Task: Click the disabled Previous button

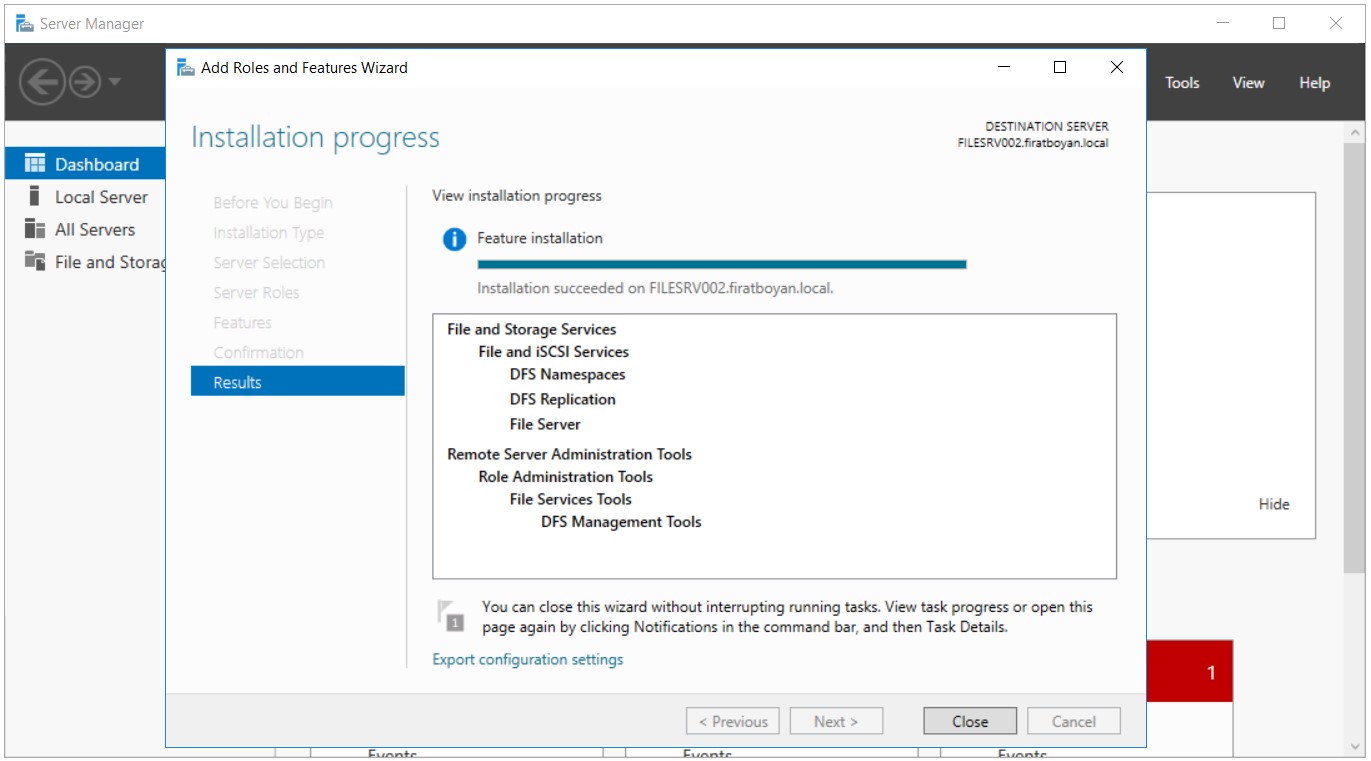Action: [x=733, y=721]
